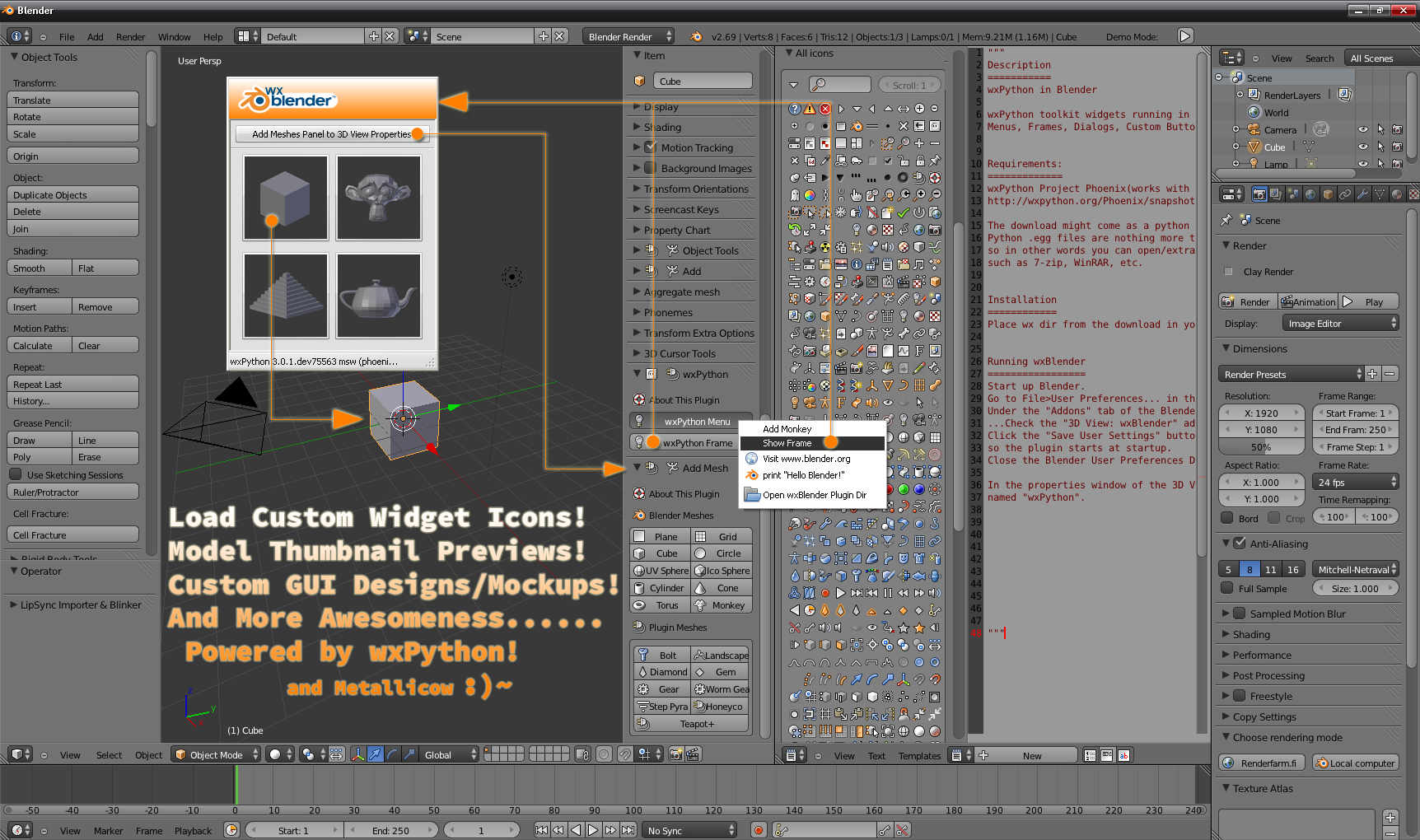Click the OpenGL render animation clapper icon
Viewport: 1420px width, 840px height.
(693, 754)
